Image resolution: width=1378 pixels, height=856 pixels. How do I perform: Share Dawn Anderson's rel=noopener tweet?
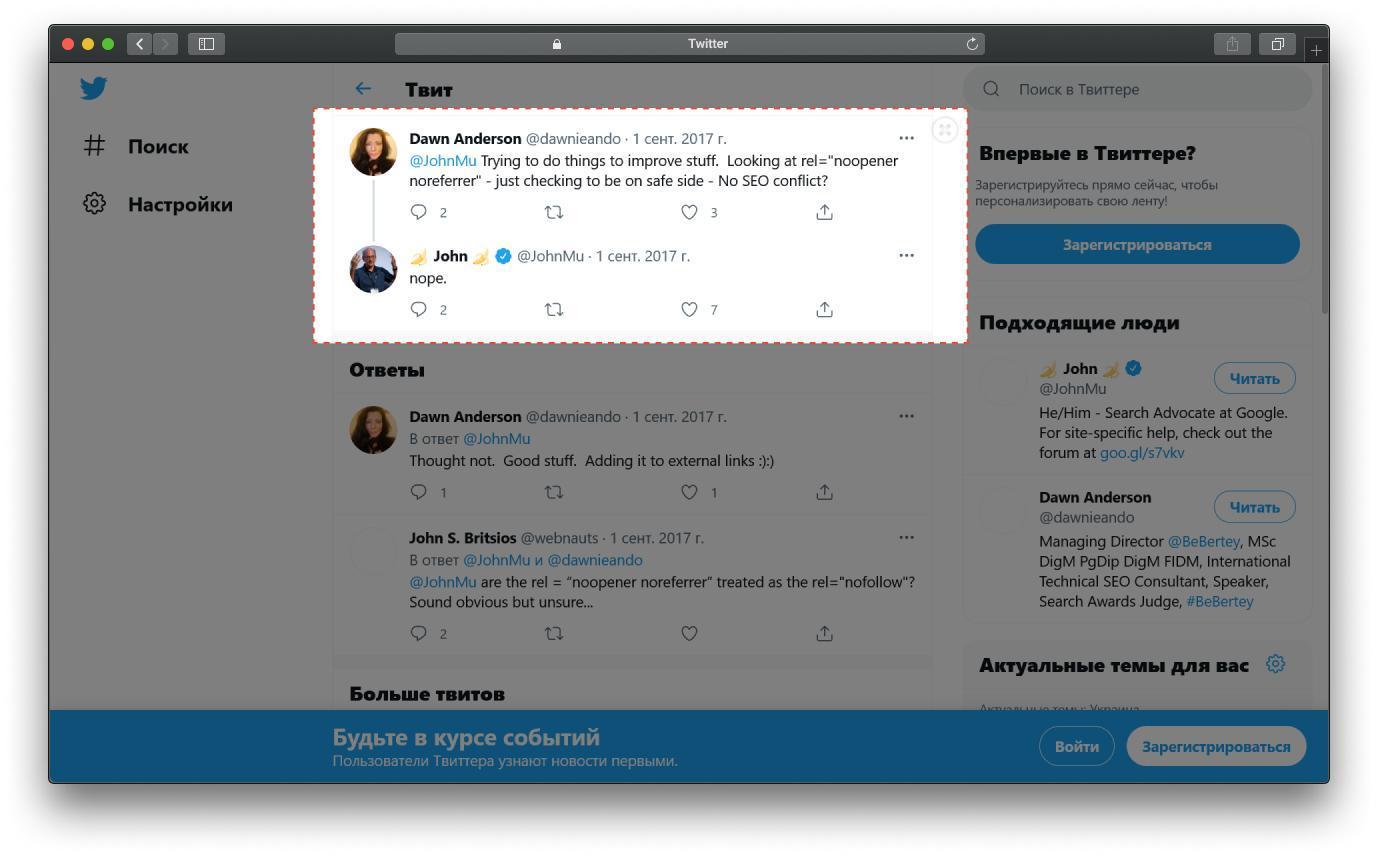pos(824,212)
